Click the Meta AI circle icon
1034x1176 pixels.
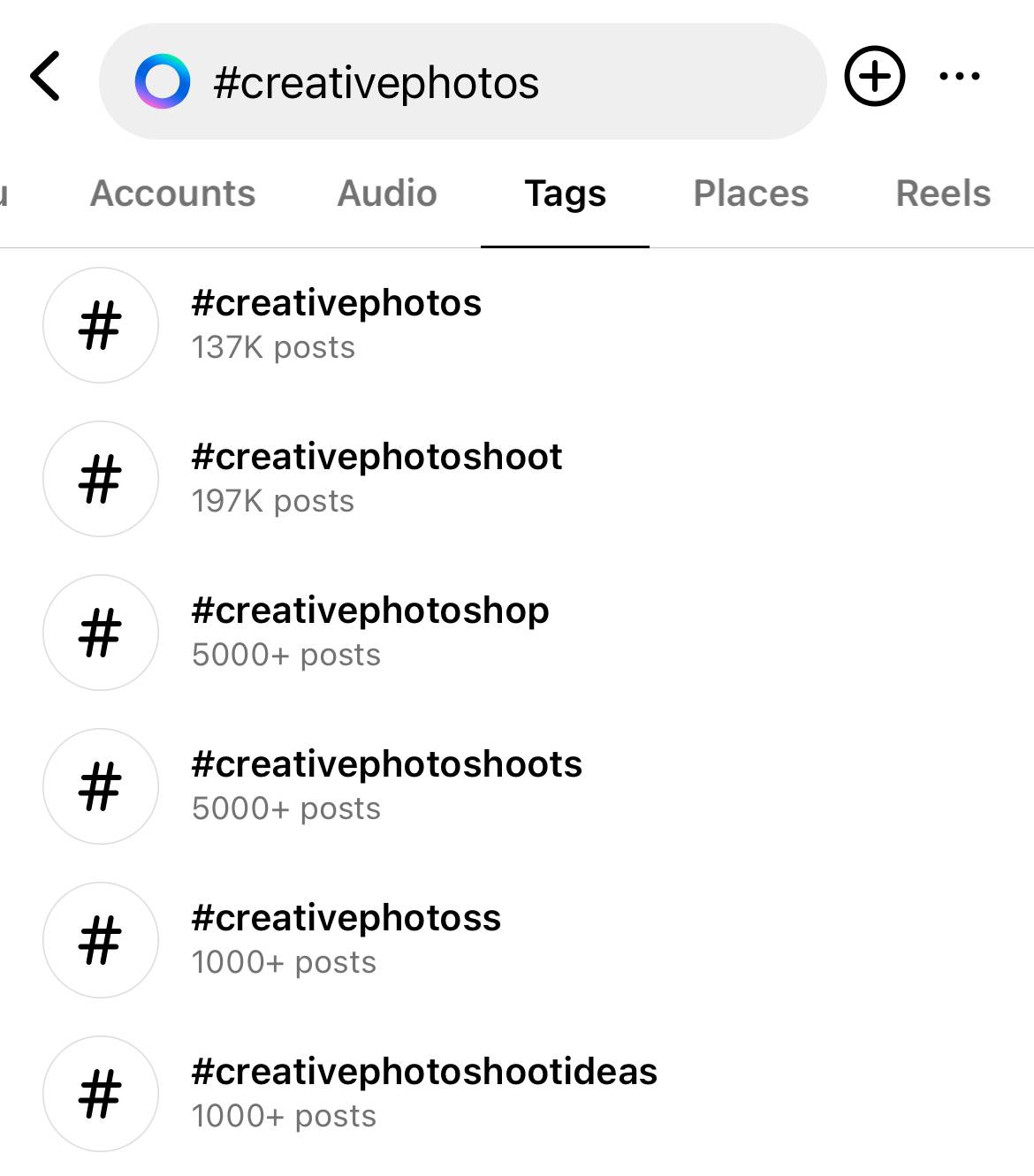(162, 81)
